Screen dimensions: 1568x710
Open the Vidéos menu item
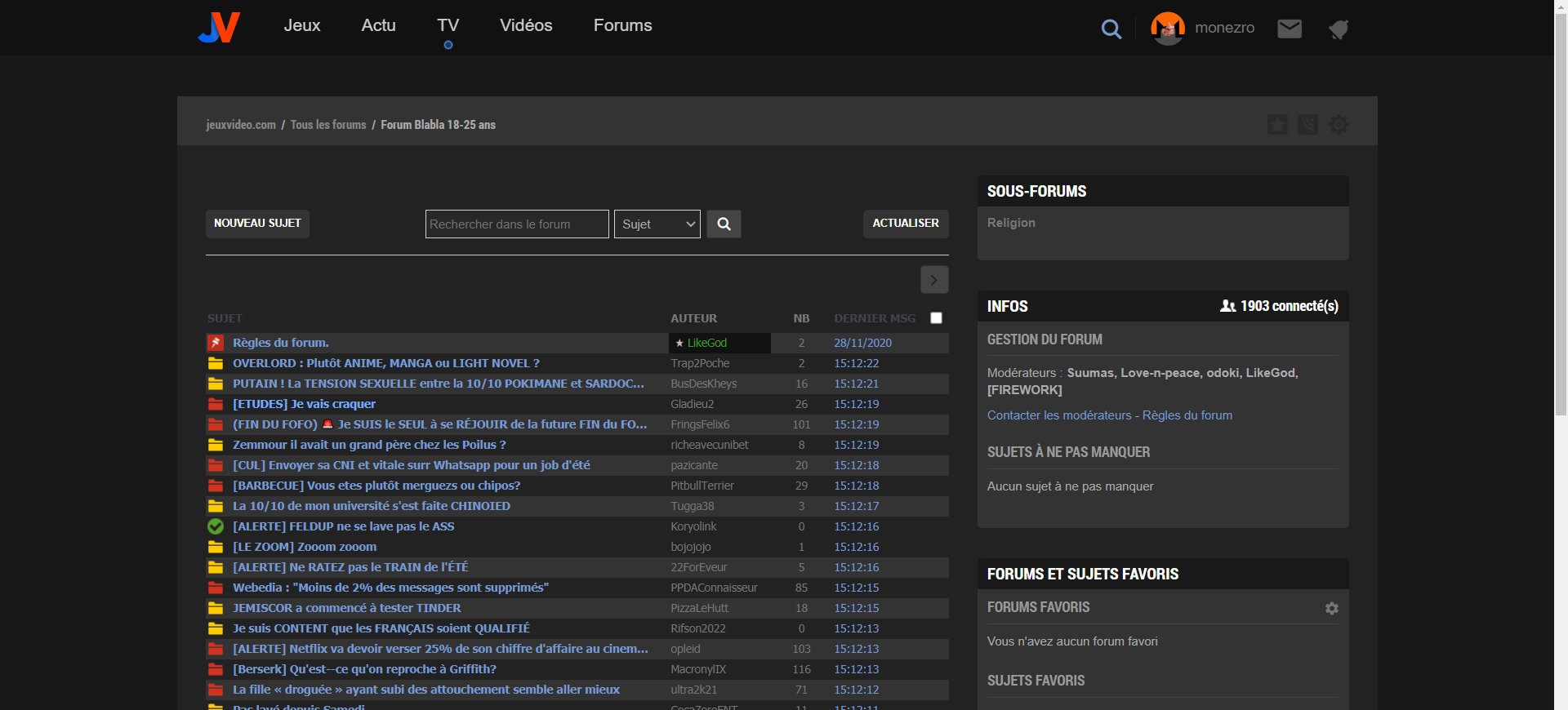click(x=526, y=25)
